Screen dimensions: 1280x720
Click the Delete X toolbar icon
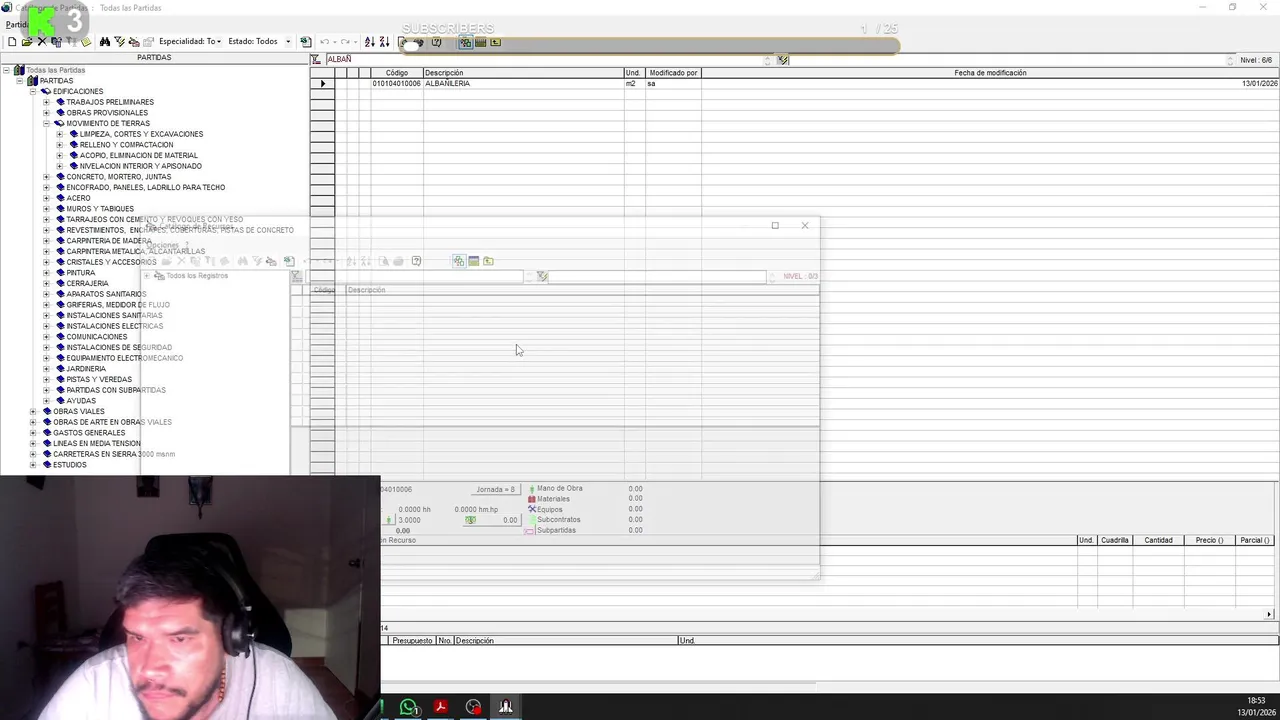click(42, 42)
